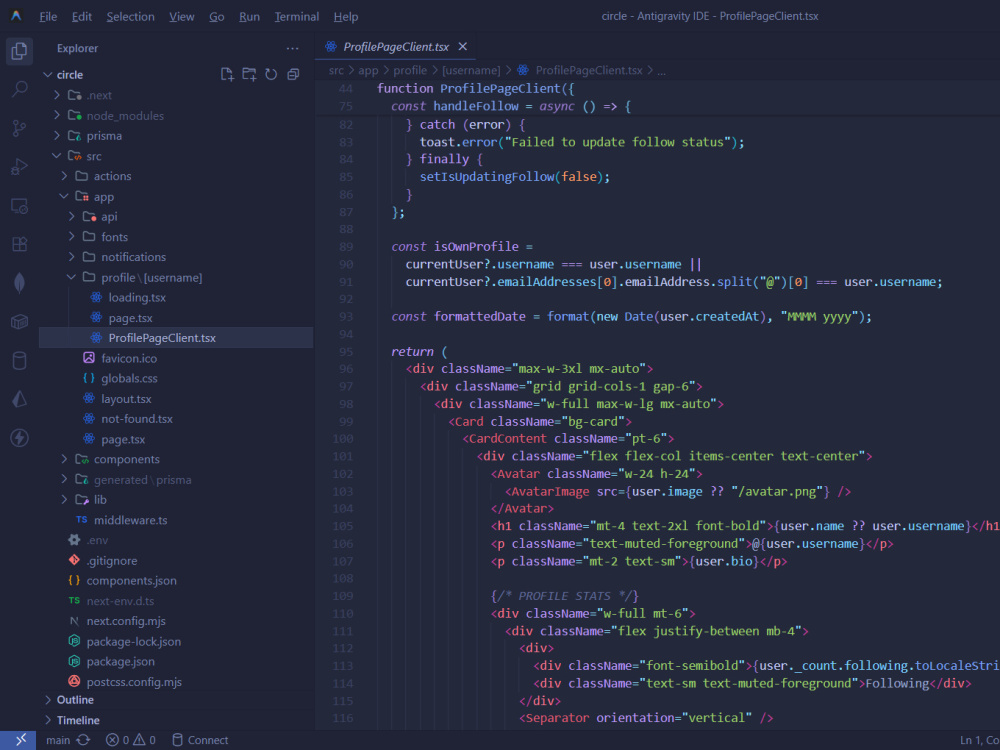Viewport: 1000px width, 750px height.
Task: Collapse all folders in explorer
Action: (293, 74)
